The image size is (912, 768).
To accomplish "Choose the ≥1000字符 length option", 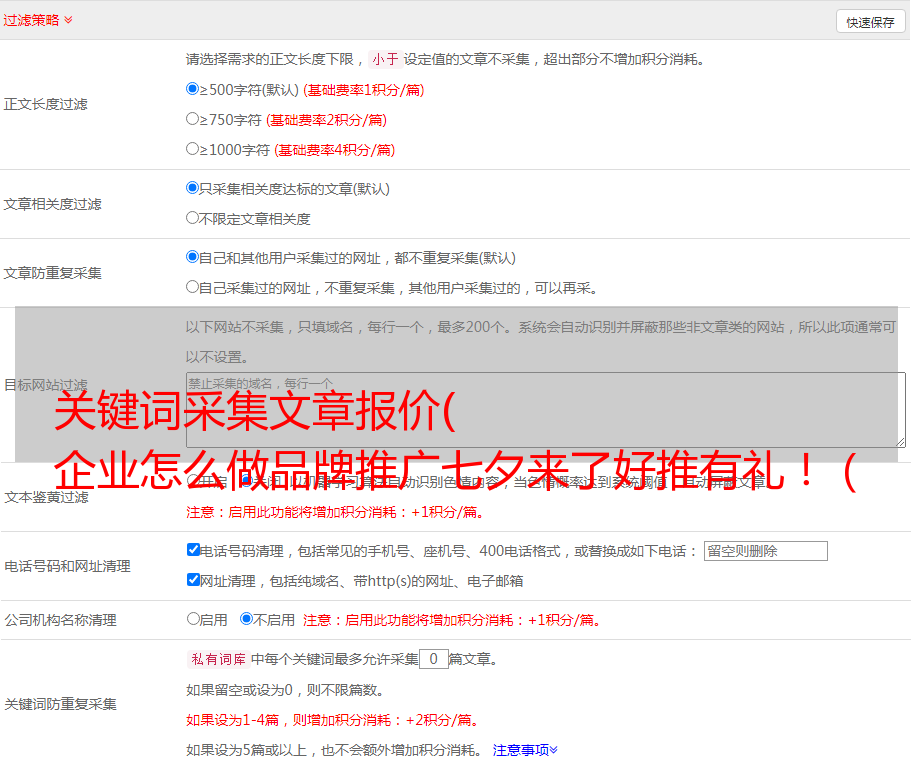I will tap(192, 148).
